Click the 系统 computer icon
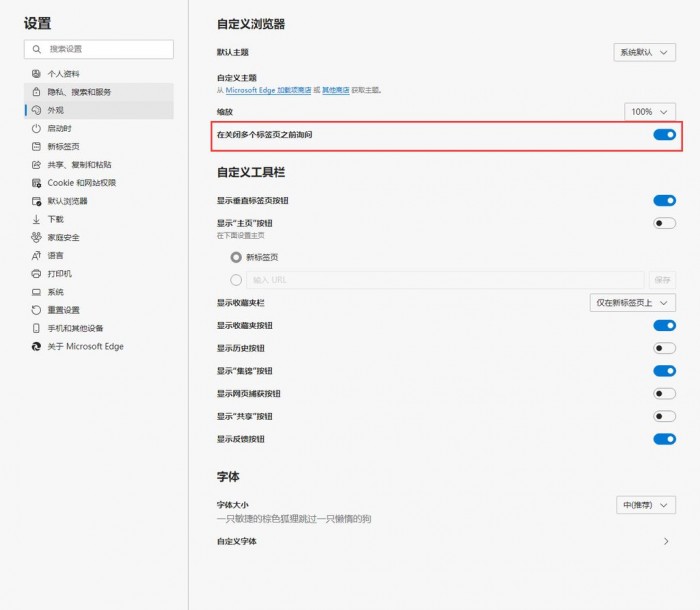The width and height of the screenshot is (700, 610). pyautogui.click(x=36, y=292)
